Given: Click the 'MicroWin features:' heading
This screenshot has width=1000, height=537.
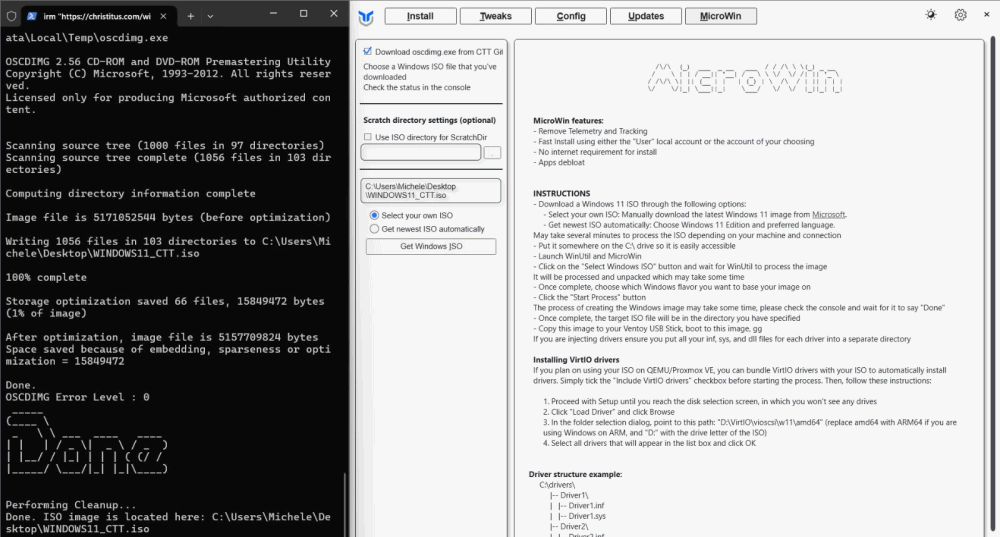Looking at the screenshot, I should tap(568, 121).
